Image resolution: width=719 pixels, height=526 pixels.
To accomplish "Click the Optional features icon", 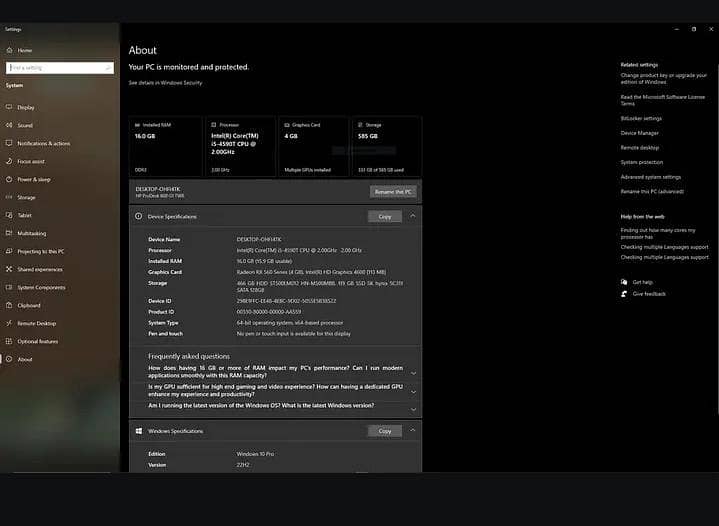I will pos(9,341).
